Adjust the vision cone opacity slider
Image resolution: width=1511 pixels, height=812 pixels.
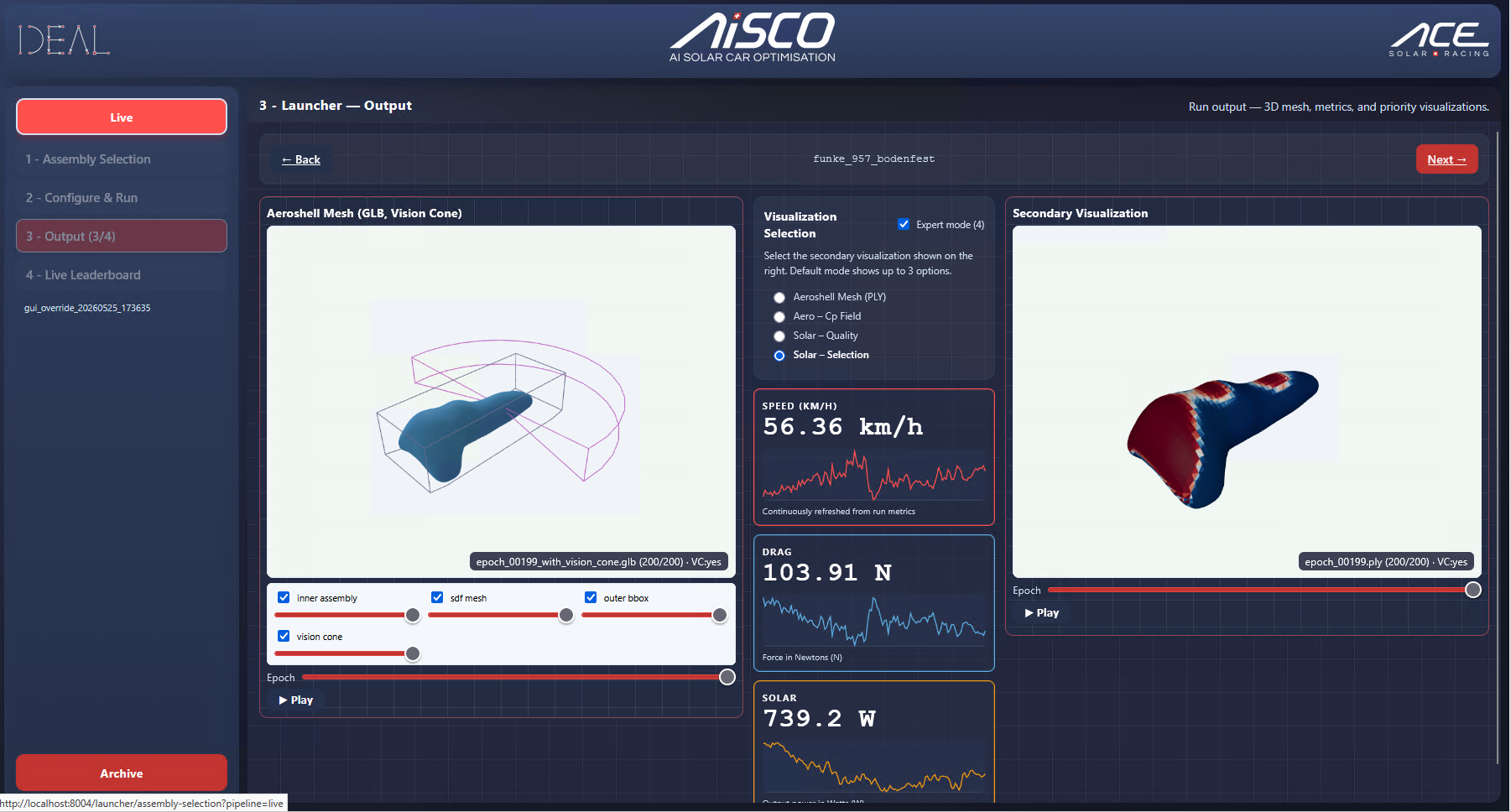click(347, 653)
